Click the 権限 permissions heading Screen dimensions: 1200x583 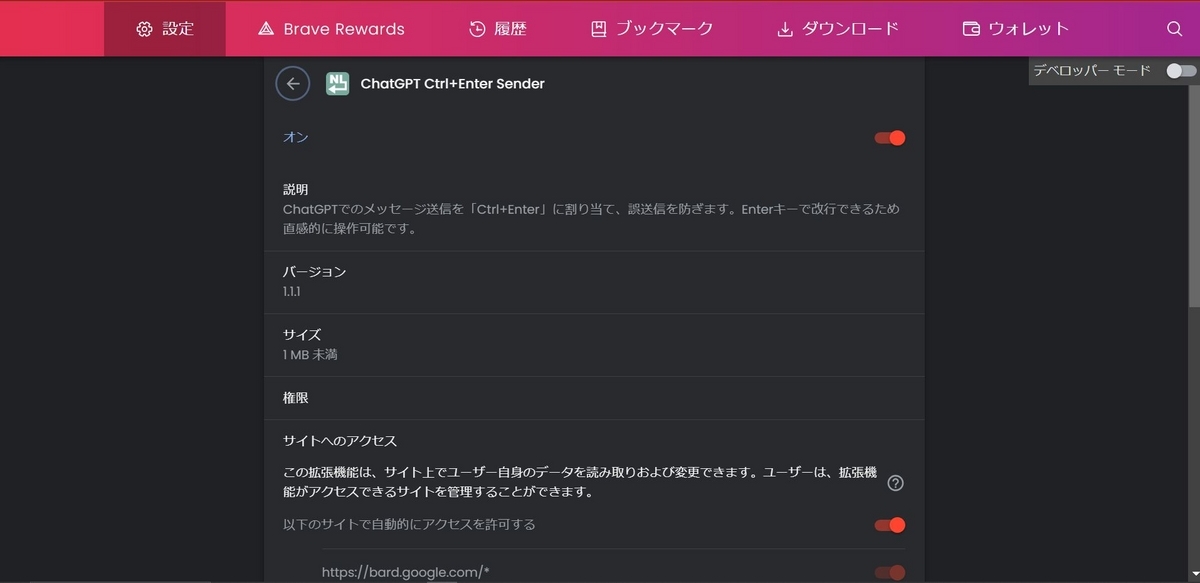pyautogui.click(x=296, y=398)
